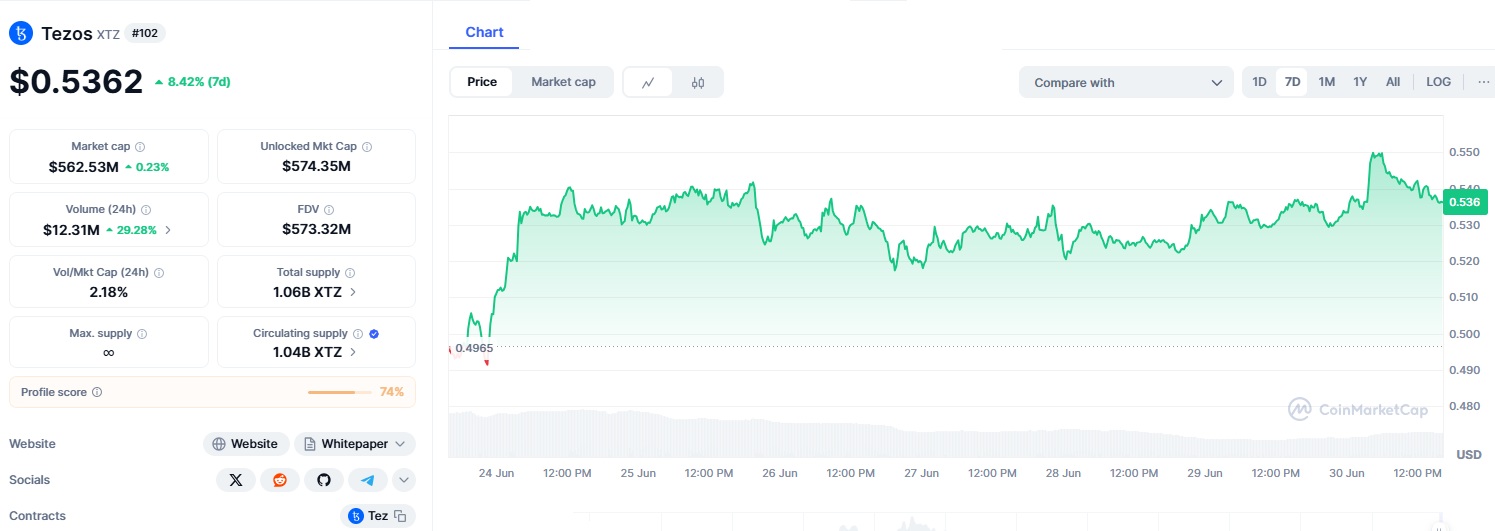
Task: Switch to candlestick chart view icon
Action: pyautogui.click(x=698, y=82)
